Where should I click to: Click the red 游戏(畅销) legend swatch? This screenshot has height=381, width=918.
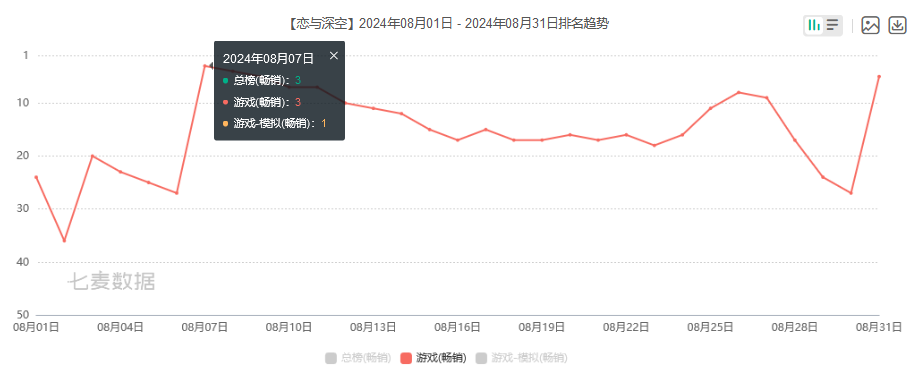click(406, 358)
